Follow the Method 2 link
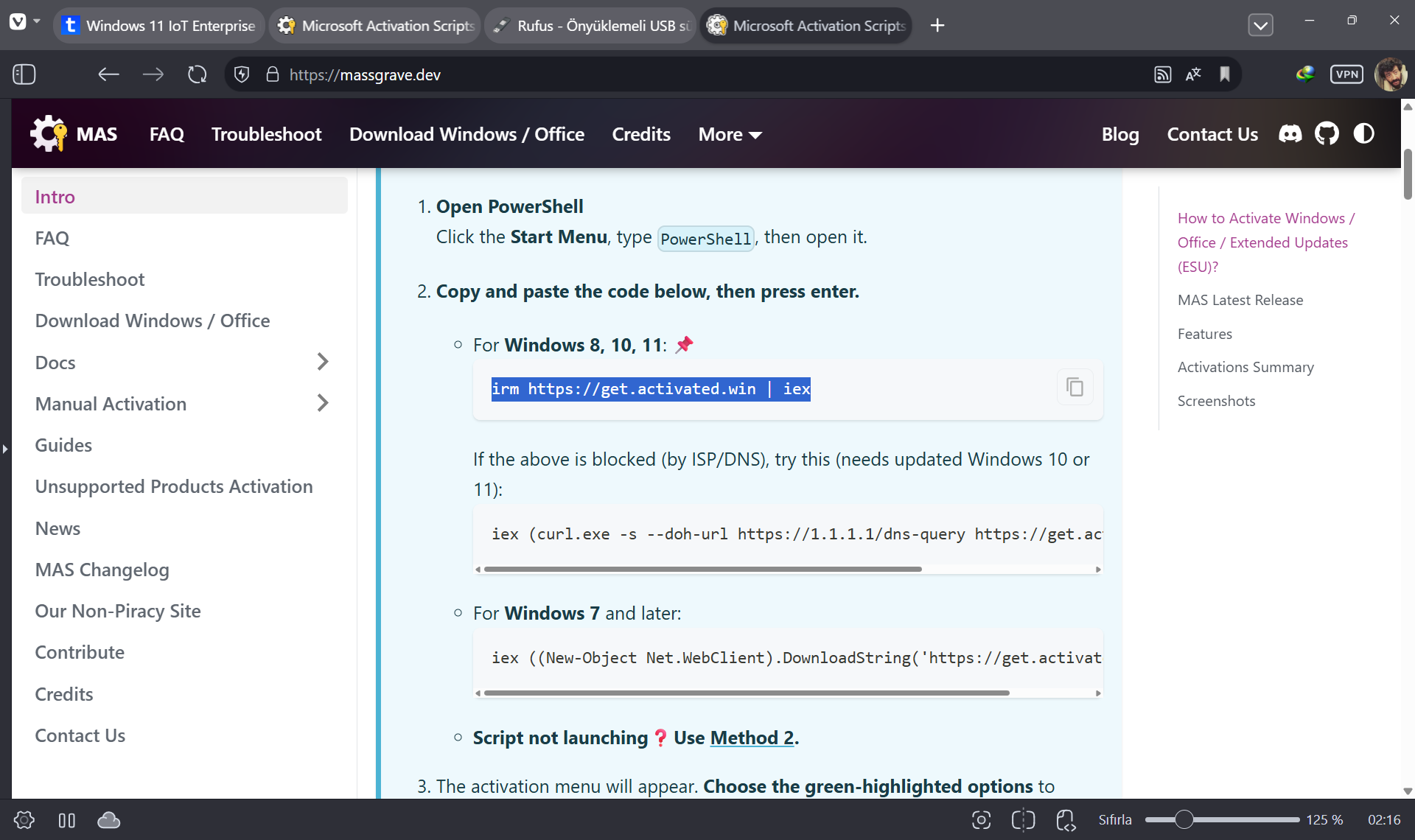Image resolution: width=1415 pixels, height=840 pixels. click(x=752, y=738)
